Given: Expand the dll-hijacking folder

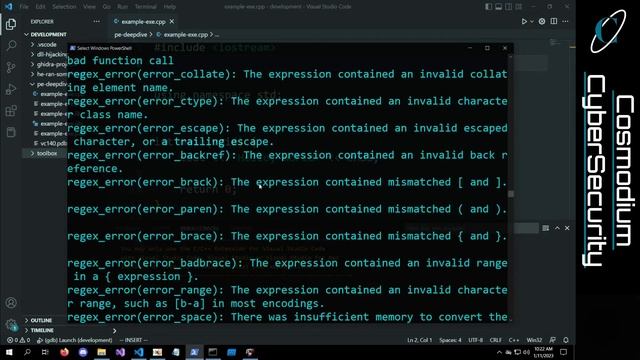Looking at the screenshot, I should [45, 54].
